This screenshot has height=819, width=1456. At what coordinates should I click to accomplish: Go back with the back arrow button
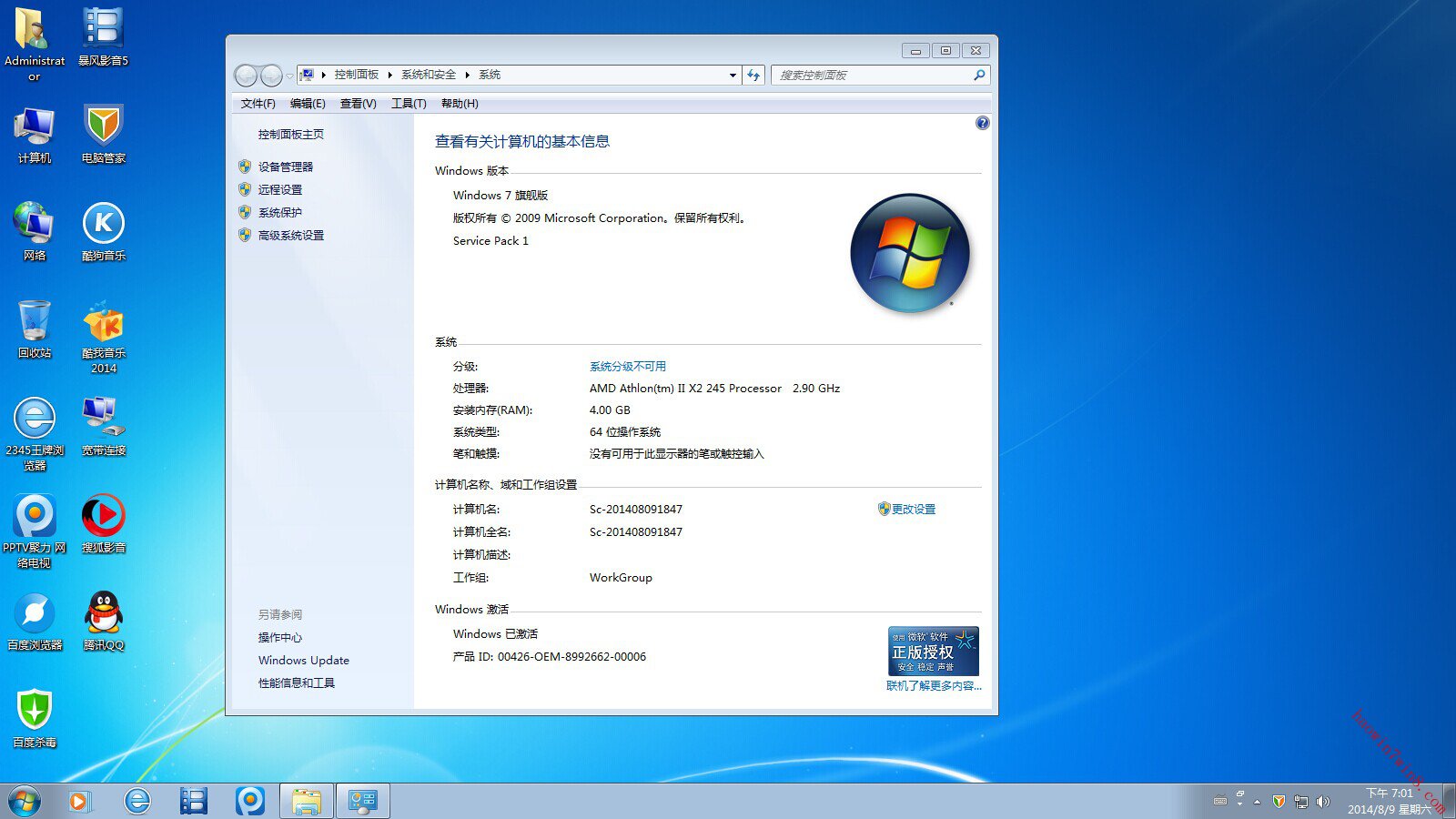[x=246, y=76]
